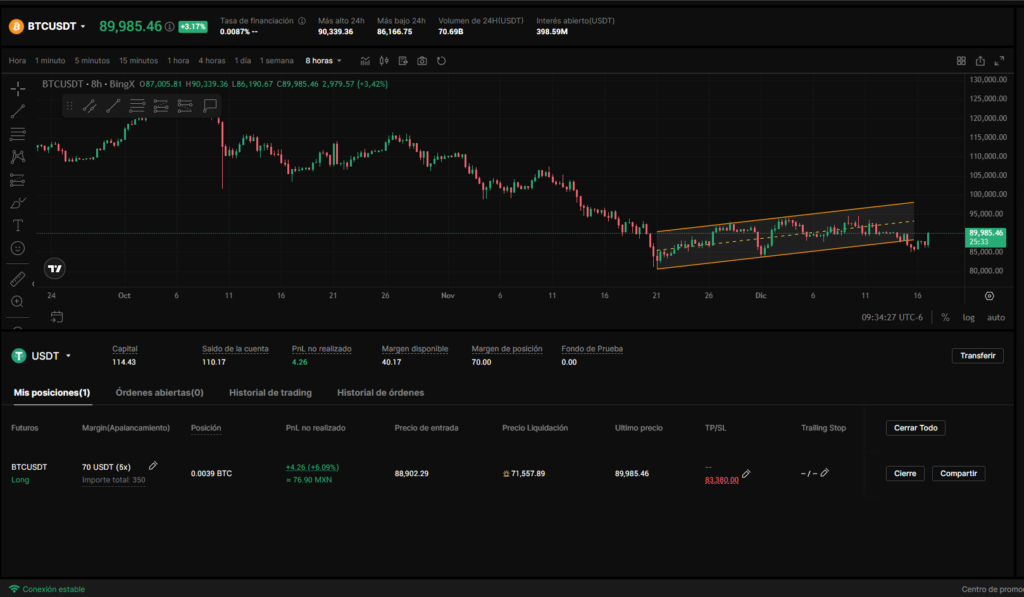1024x597 pixels.
Task: Edit the TP/SL pencil icon
Action: (746, 474)
